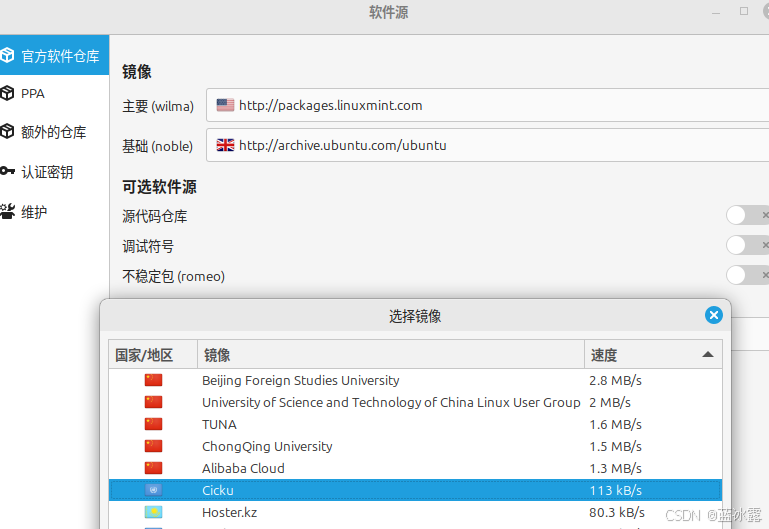Screen dimensions: 769x529
Task: Click the China flag beside TUNA
Action: (153, 424)
